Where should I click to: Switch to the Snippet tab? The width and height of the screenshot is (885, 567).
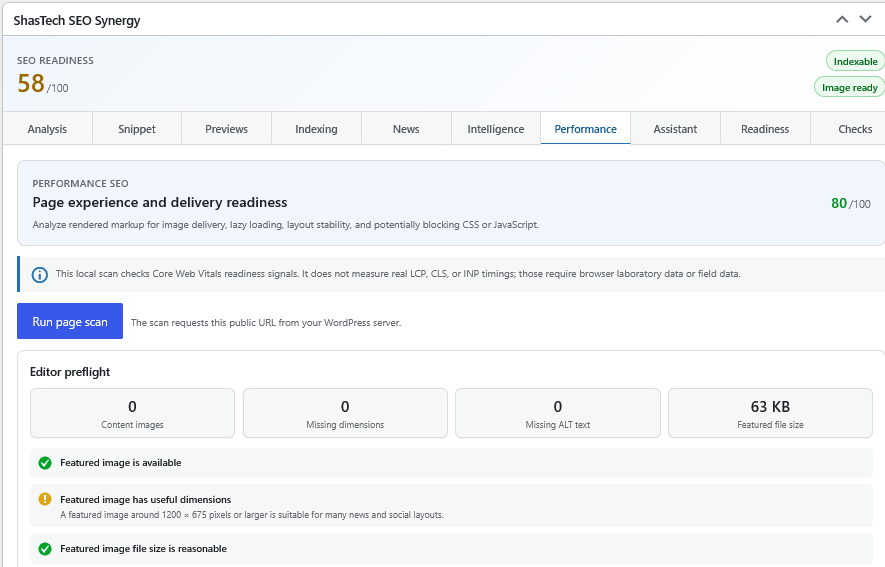137,129
